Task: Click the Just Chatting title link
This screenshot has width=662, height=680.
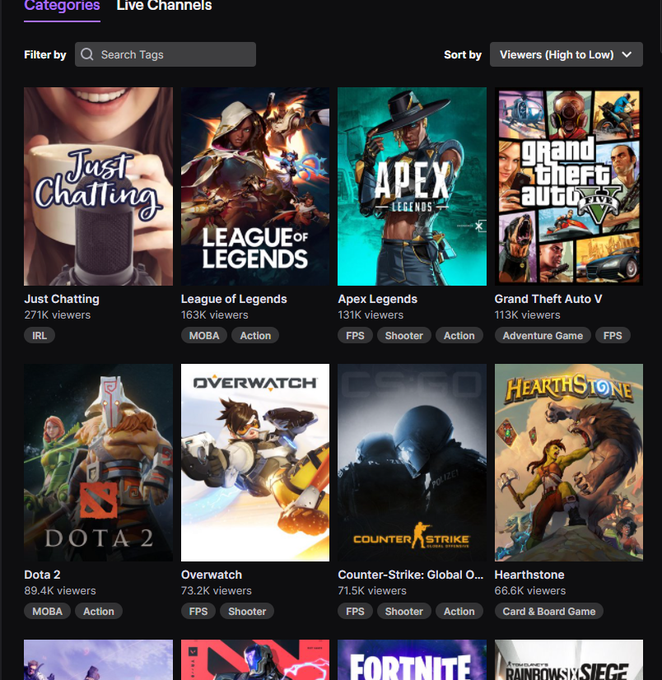Action: pos(62,299)
